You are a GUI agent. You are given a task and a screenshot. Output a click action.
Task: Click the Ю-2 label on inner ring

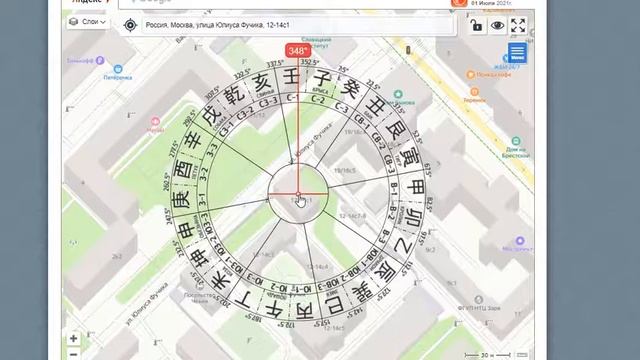[x=279, y=287]
